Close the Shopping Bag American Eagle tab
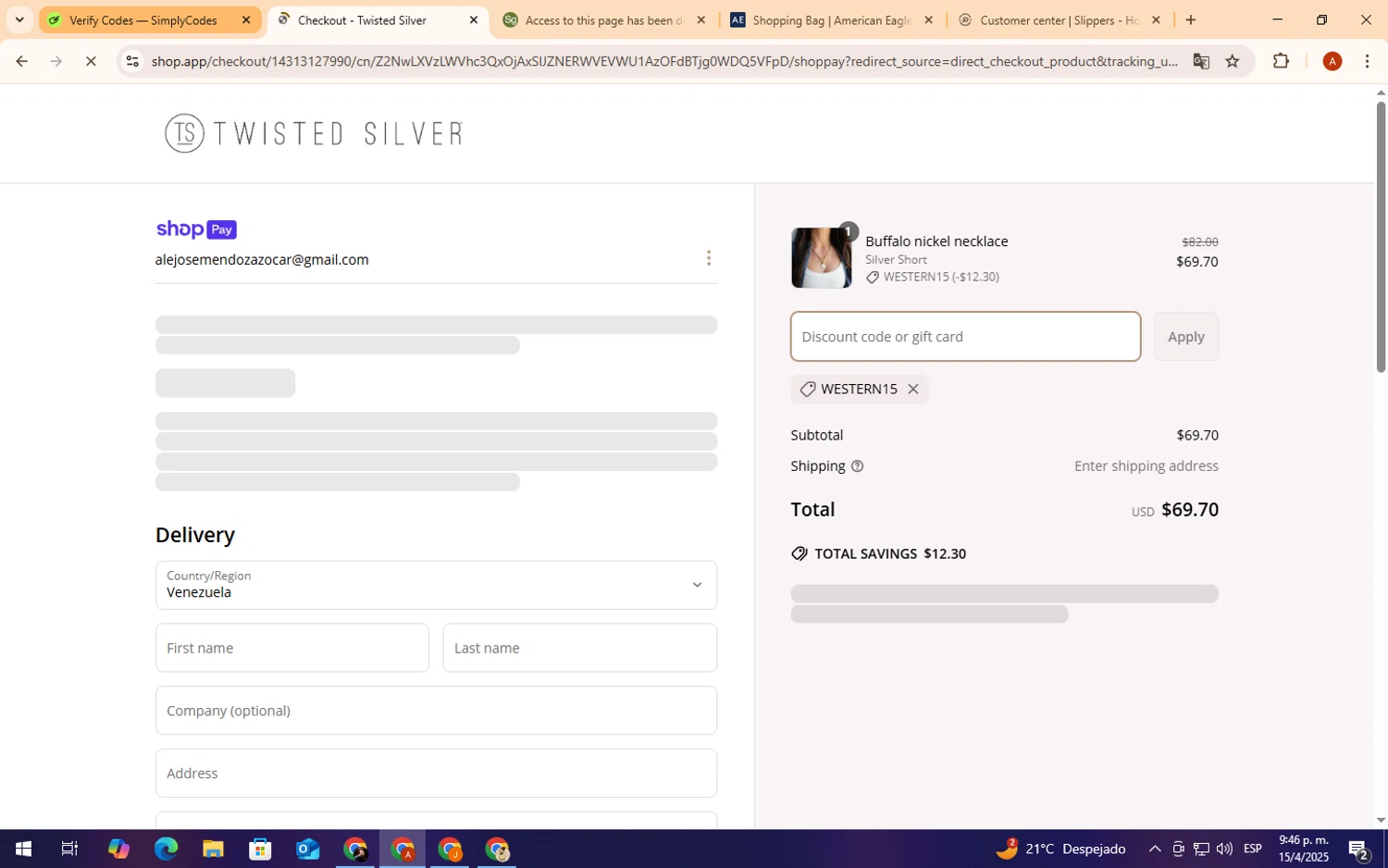This screenshot has height=868, width=1388. point(928,20)
